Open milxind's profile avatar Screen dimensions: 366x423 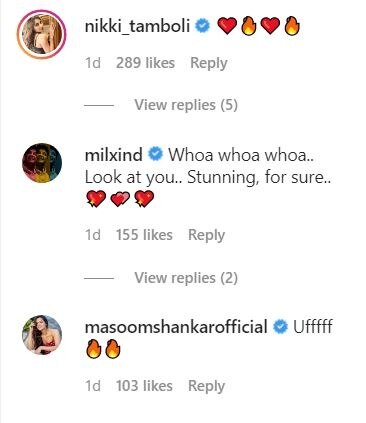coord(42,163)
